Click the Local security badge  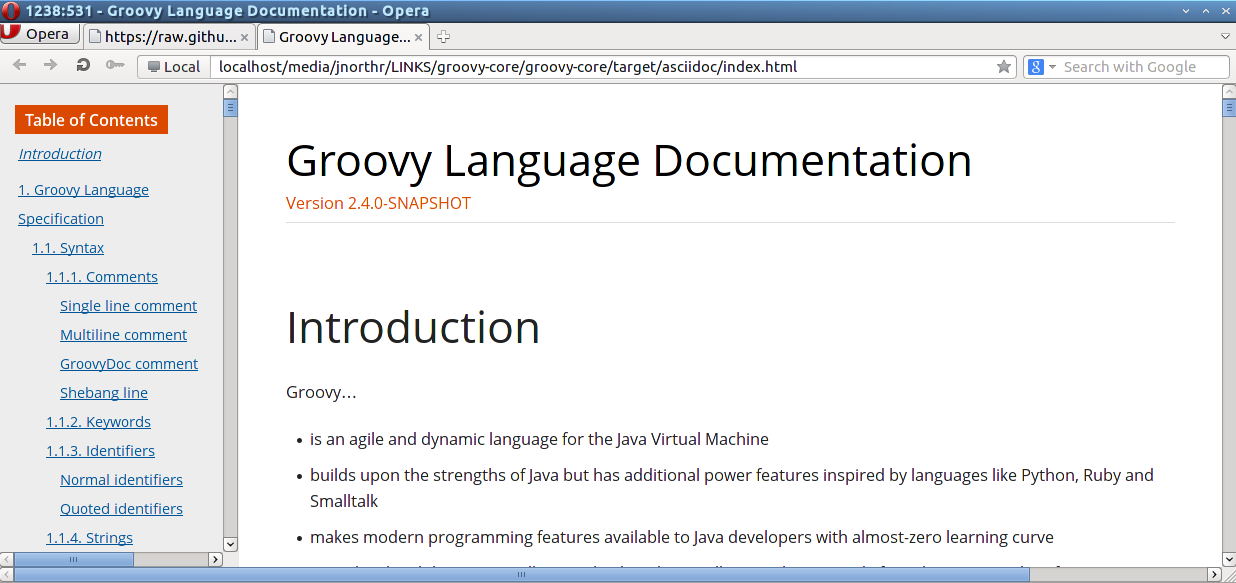(172, 67)
